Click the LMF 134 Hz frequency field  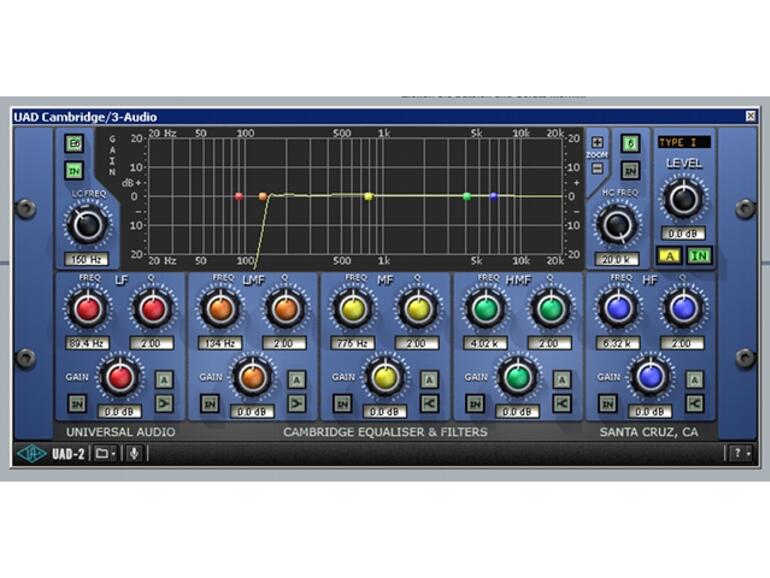click(x=220, y=343)
